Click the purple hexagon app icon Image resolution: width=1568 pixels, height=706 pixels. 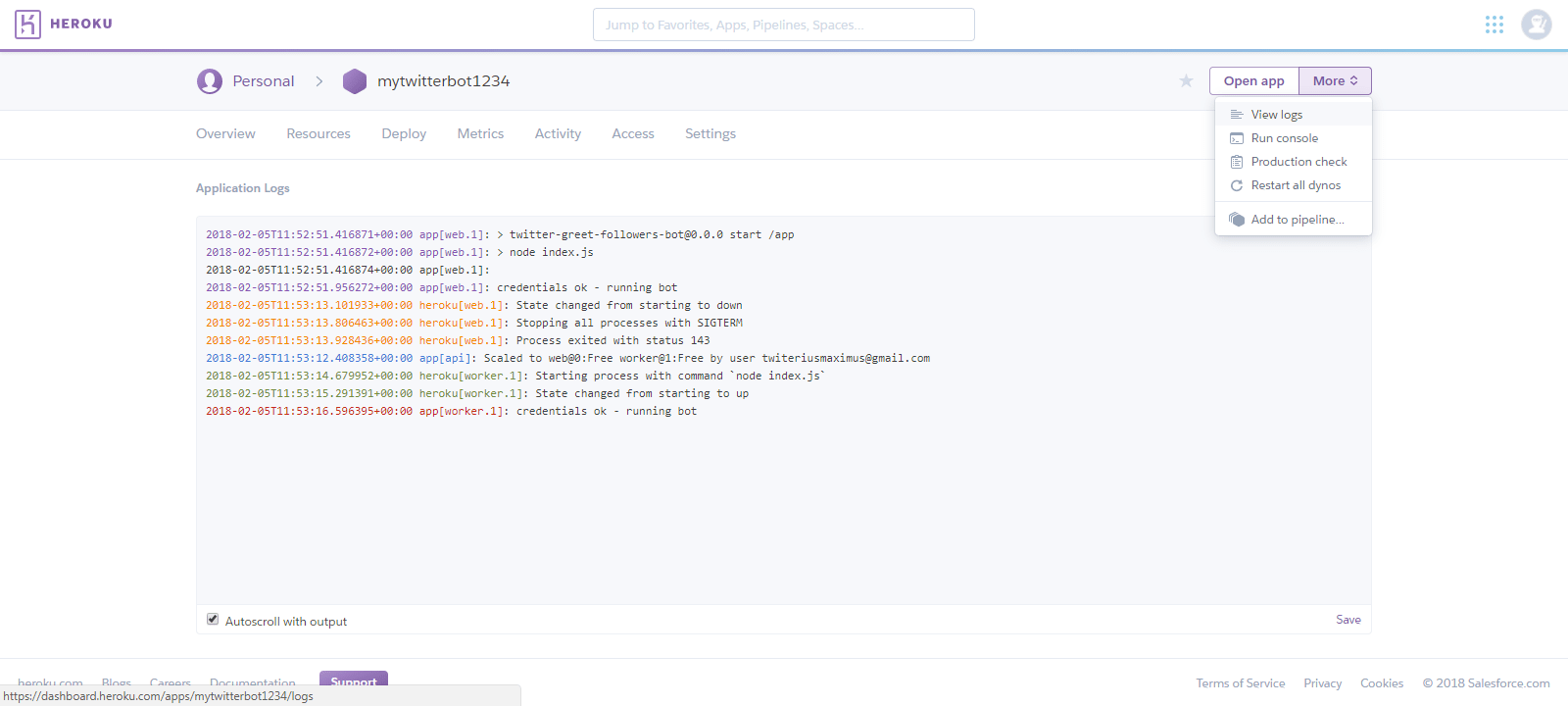pos(355,81)
